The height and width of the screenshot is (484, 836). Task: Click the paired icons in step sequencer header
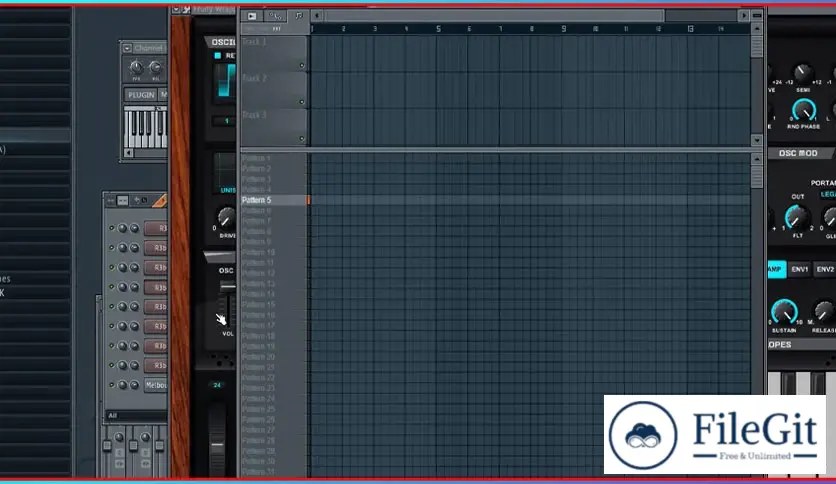(141, 200)
